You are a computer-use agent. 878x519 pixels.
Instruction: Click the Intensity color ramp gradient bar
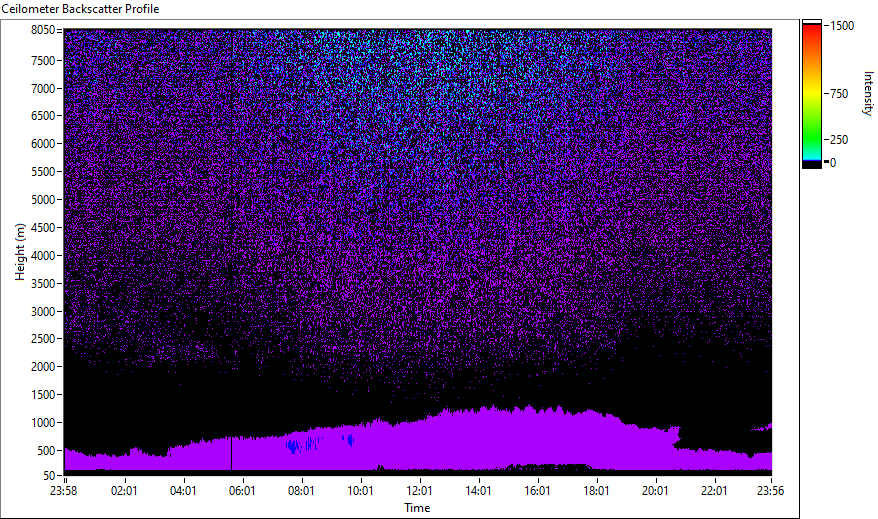tap(811, 94)
